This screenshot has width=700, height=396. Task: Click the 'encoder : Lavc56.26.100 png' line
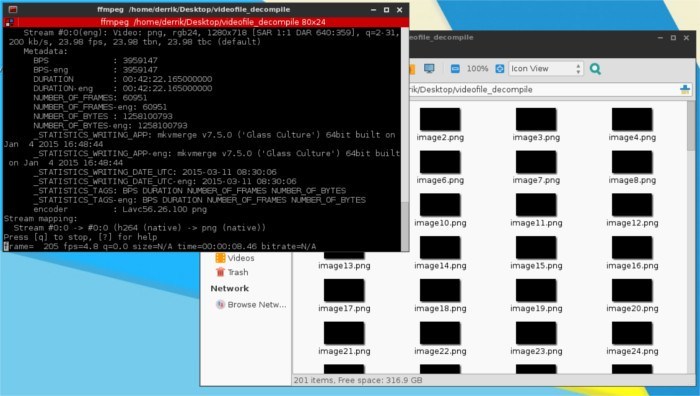pos(120,209)
